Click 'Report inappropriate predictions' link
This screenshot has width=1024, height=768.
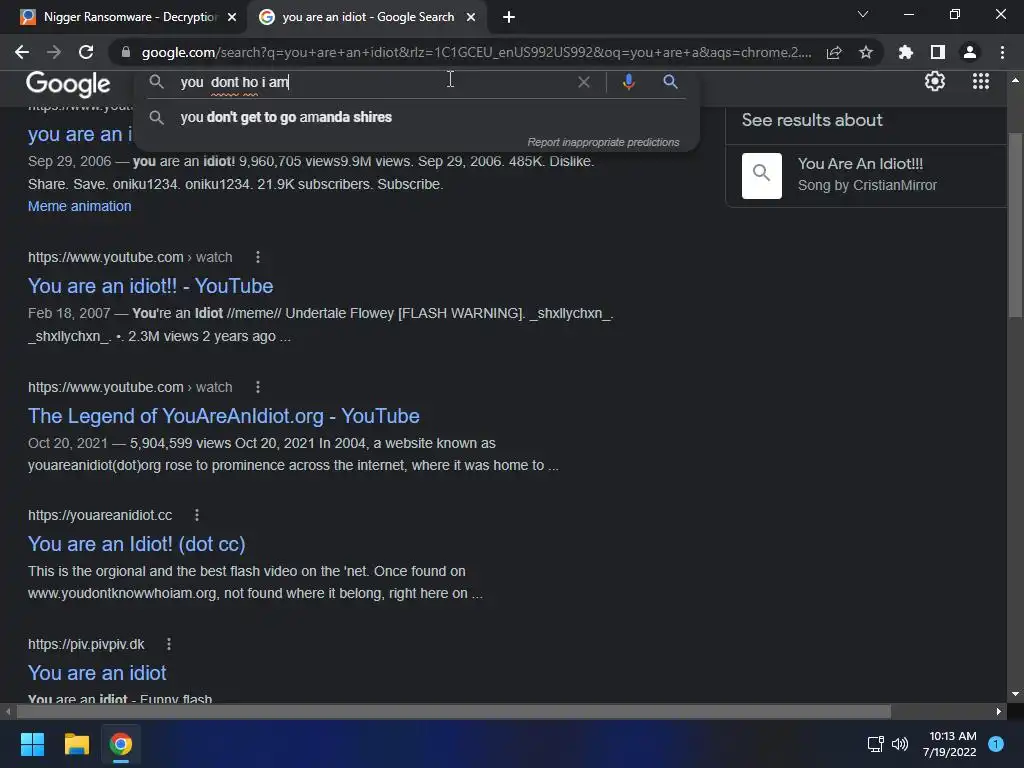tap(603, 142)
